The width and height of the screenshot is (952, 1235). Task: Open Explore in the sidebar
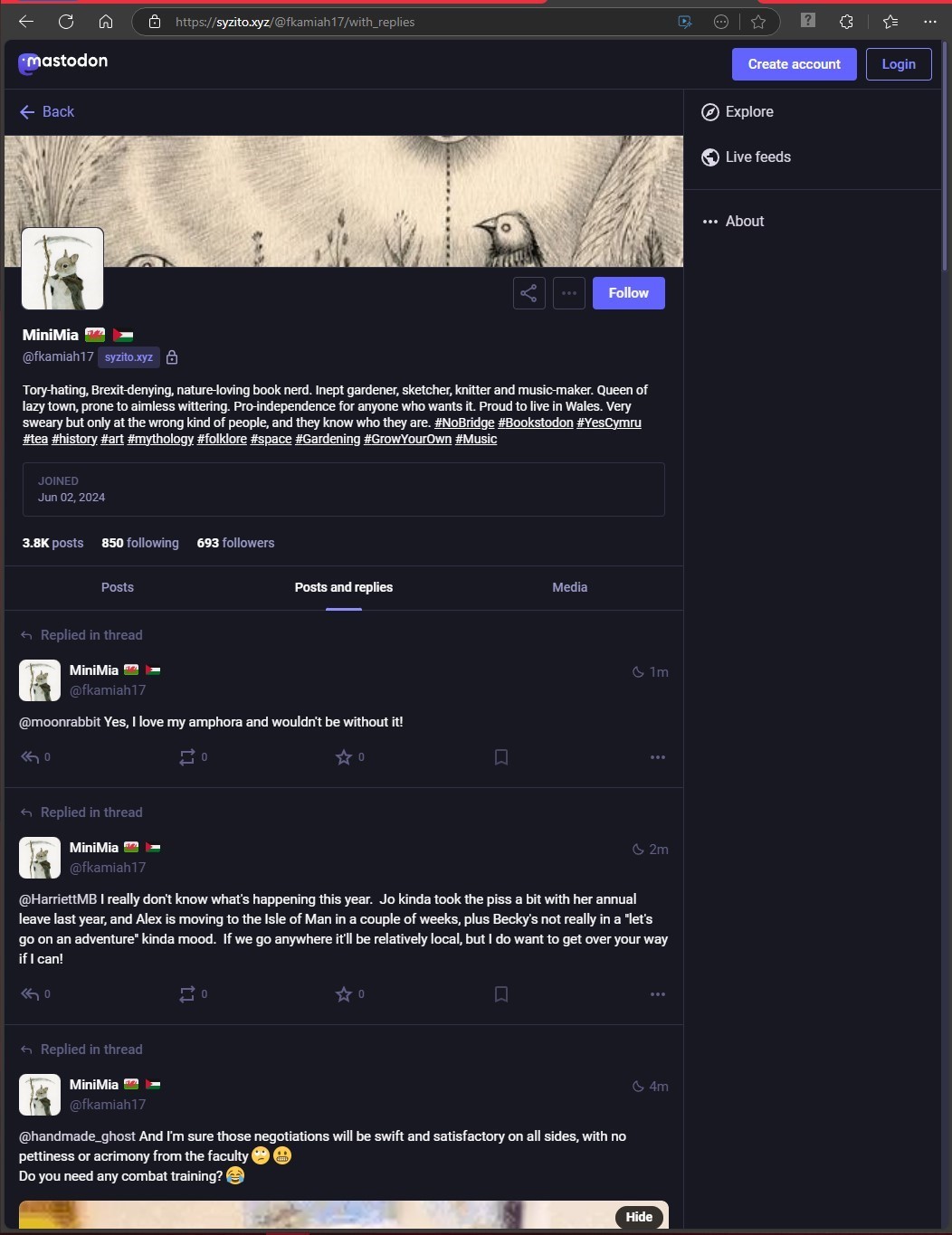(738, 112)
